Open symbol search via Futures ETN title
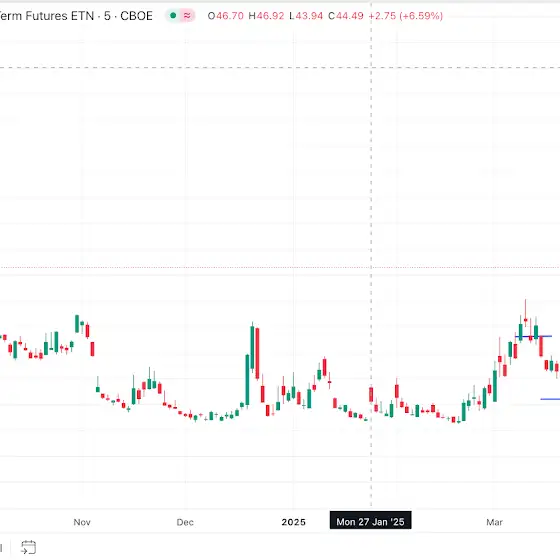Screen dimensions: 560x560 click(x=76, y=16)
